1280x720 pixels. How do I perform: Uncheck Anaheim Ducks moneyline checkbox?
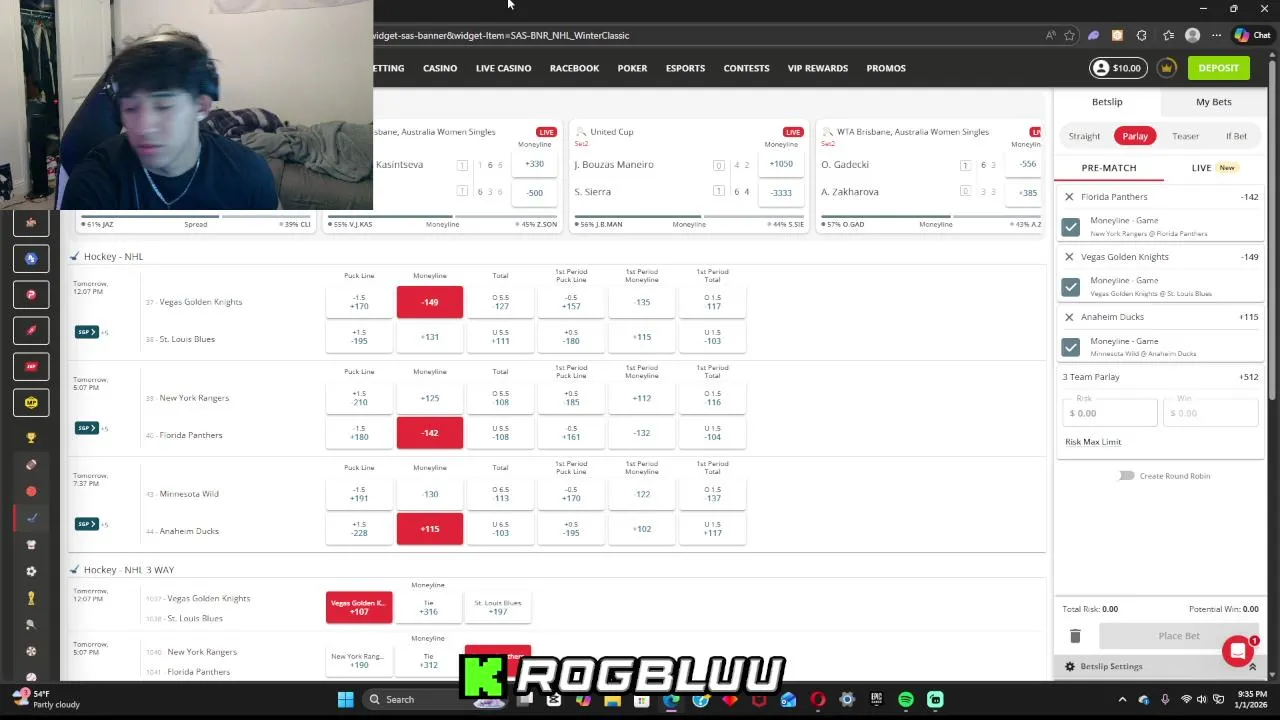click(x=1071, y=347)
